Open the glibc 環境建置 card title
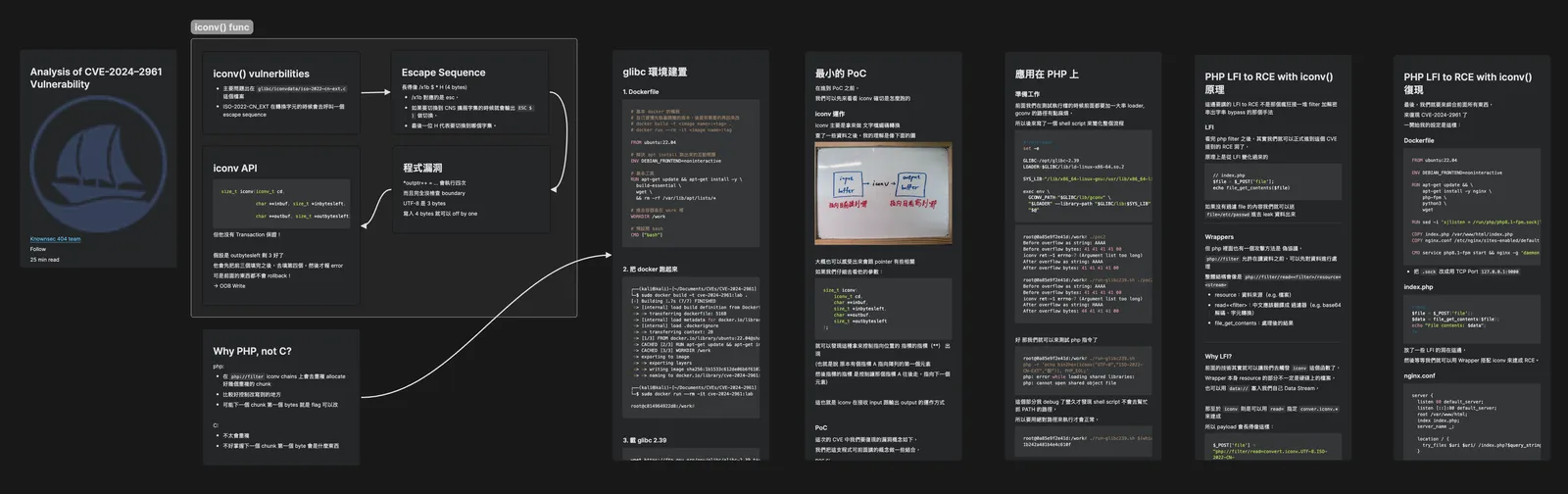The image size is (1568, 494). [655, 73]
